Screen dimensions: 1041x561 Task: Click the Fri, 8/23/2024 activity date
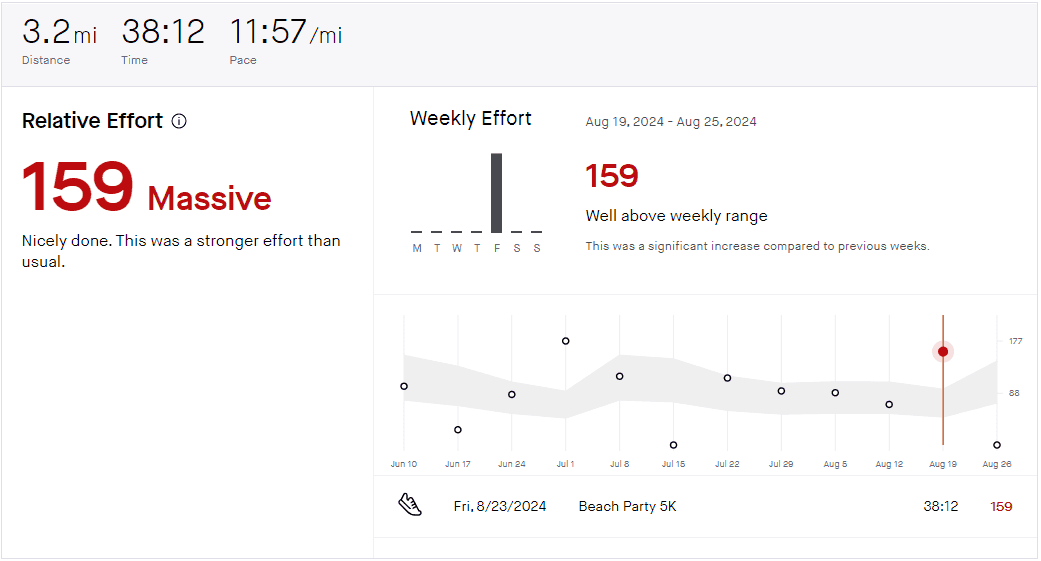coord(500,507)
